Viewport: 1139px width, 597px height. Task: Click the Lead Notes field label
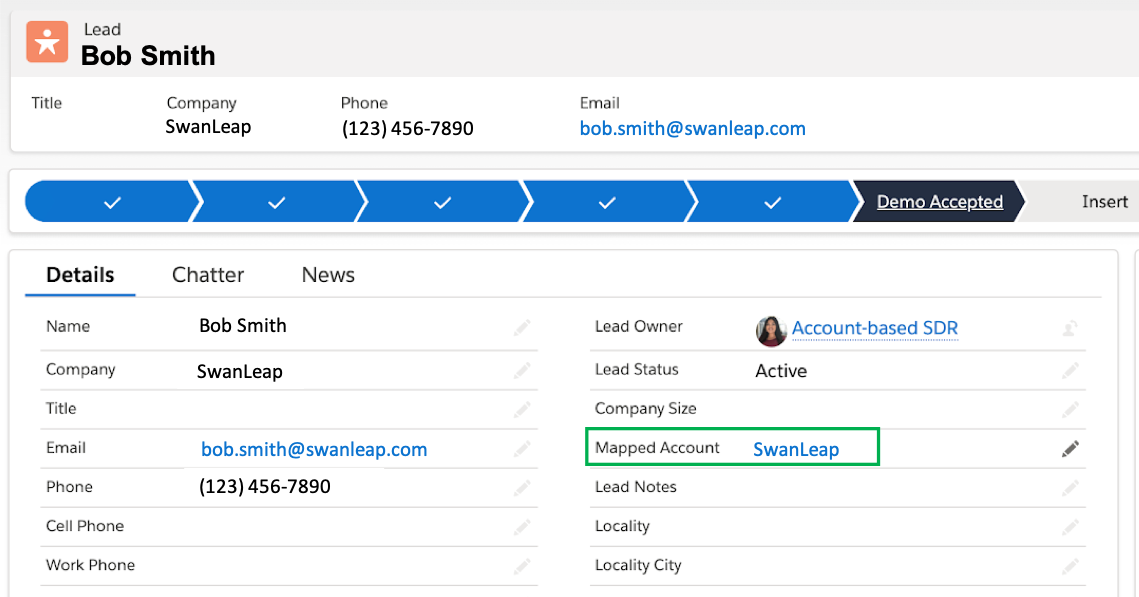tap(636, 487)
